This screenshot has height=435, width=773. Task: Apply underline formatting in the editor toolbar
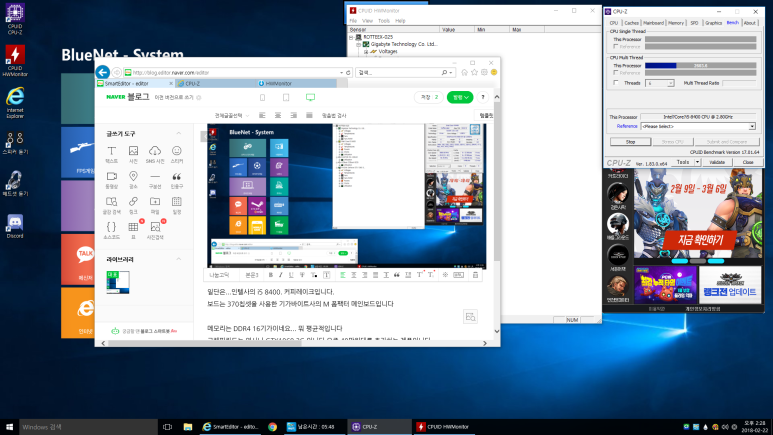pos(291,275)
